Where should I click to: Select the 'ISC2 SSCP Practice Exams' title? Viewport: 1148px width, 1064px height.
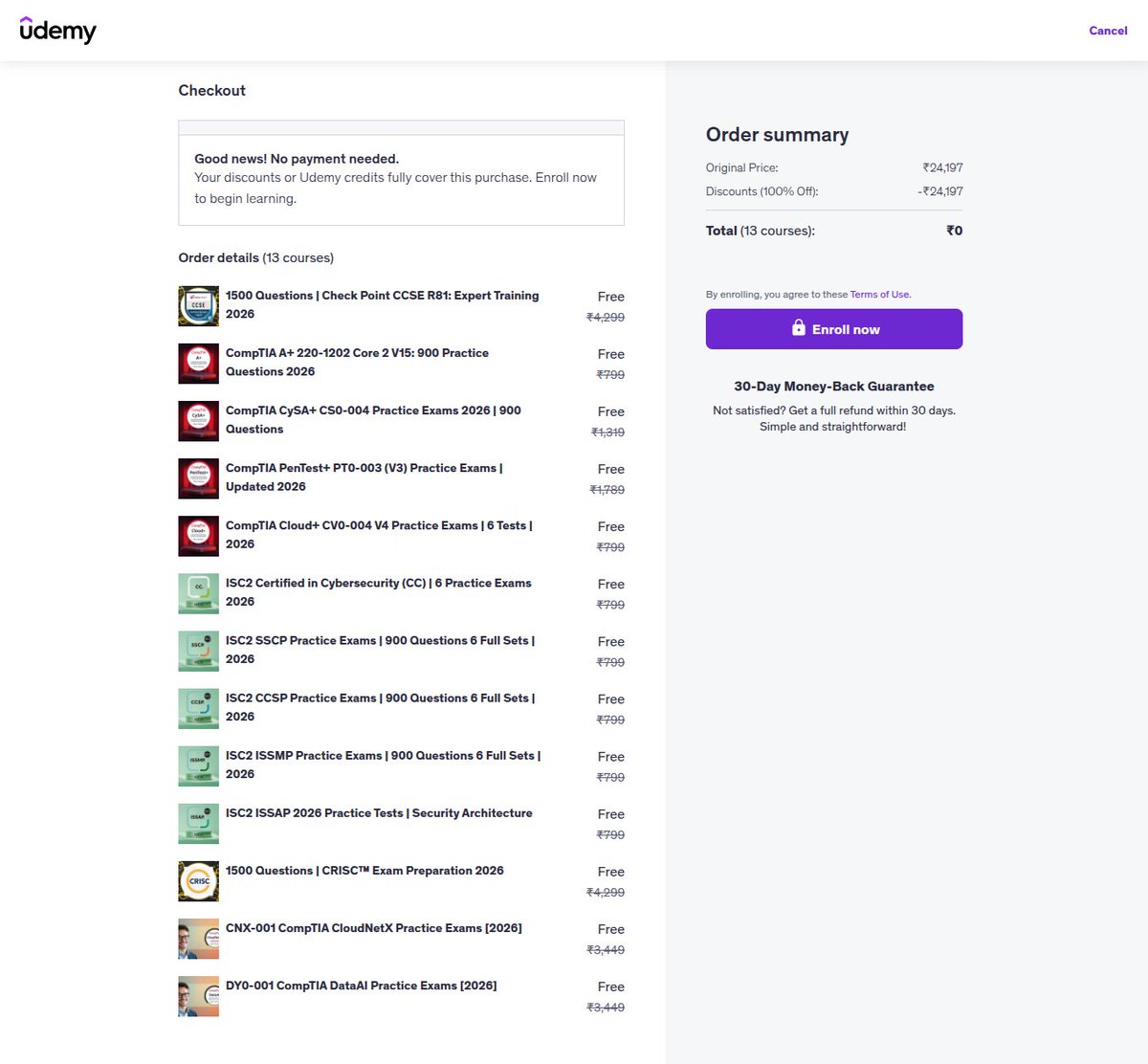(381, 649)
